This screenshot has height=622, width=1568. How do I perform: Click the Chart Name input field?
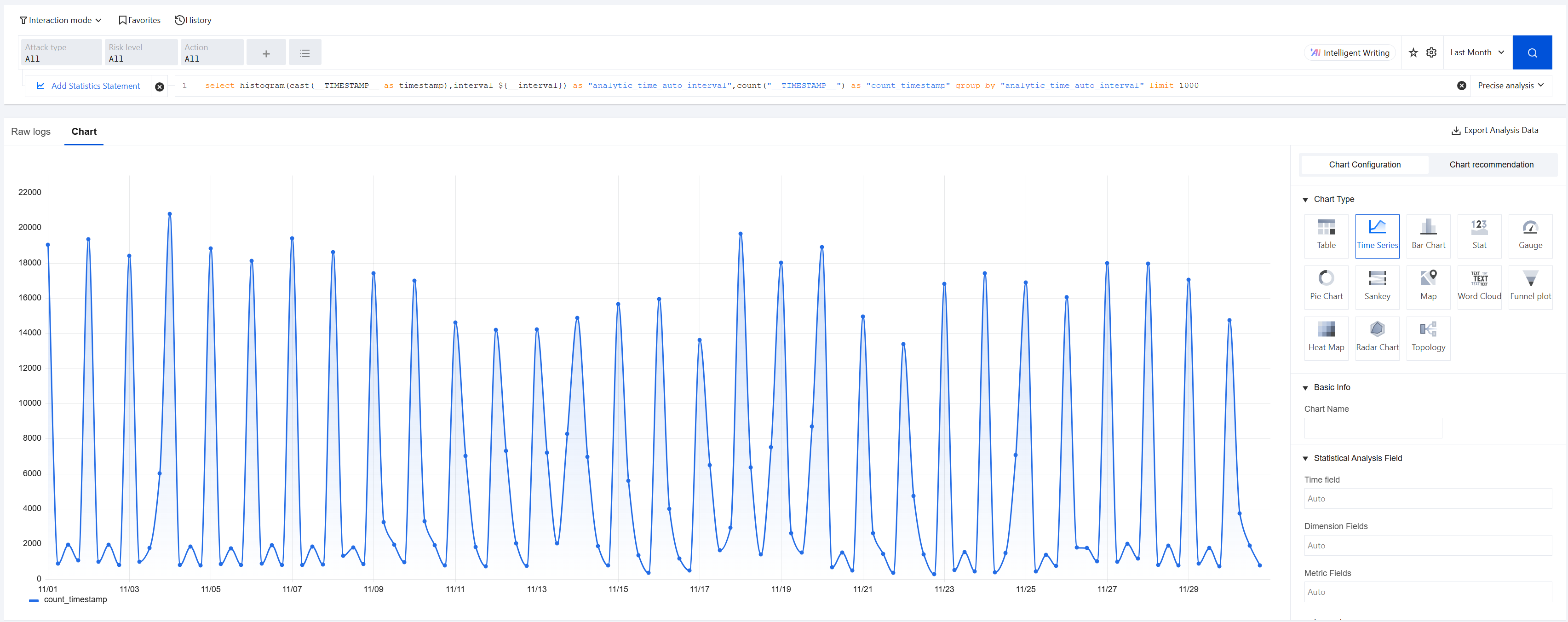pyautogui.click(x=1373, y=428)
